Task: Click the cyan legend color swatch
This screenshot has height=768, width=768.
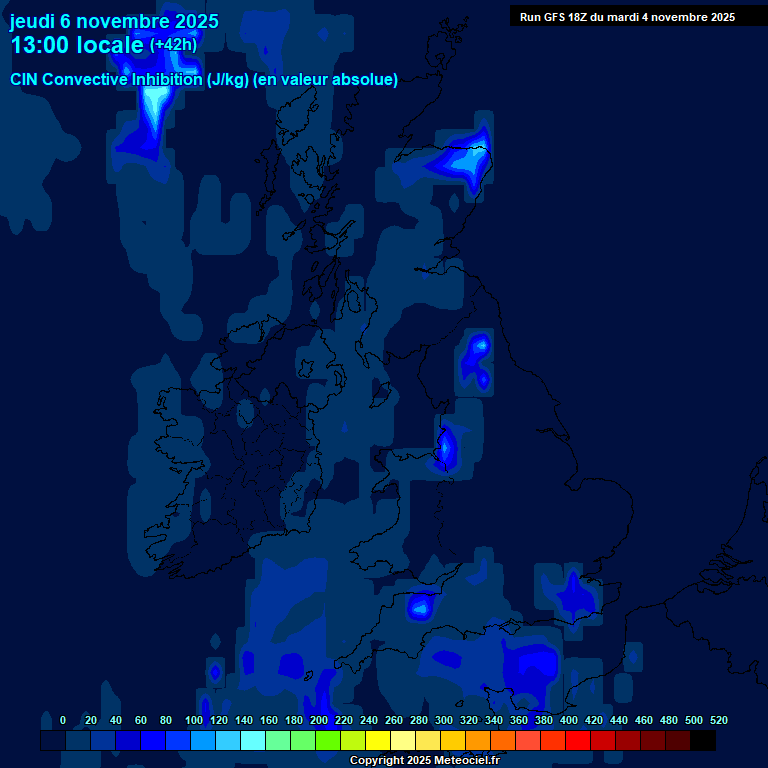Action: coord(253,741)
